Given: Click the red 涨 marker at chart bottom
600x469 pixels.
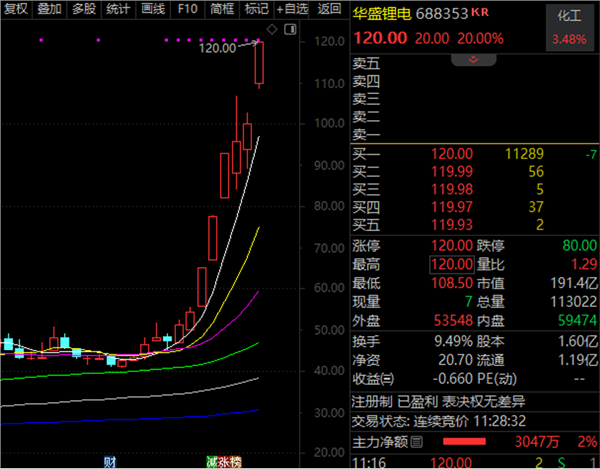Looking at the screenshot, I should [224, 462].
